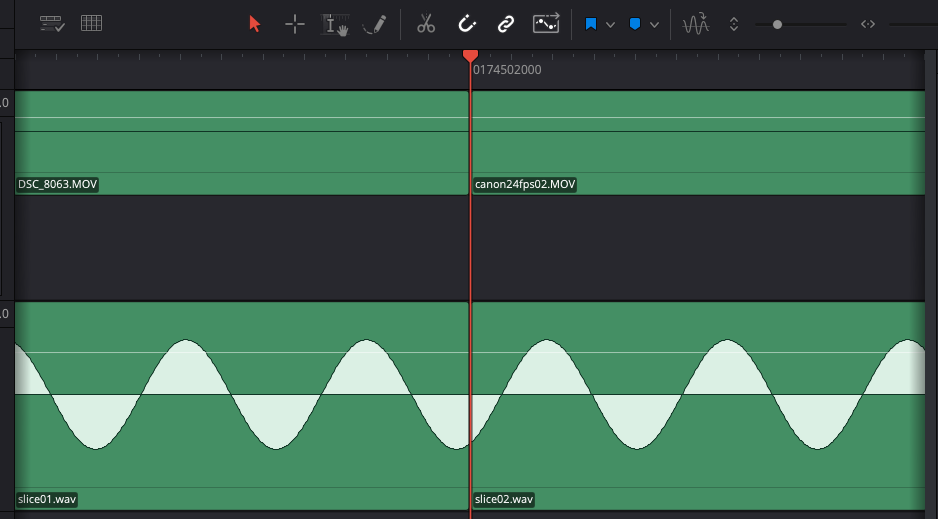Expand the flag color dropdown arrow

610,24
